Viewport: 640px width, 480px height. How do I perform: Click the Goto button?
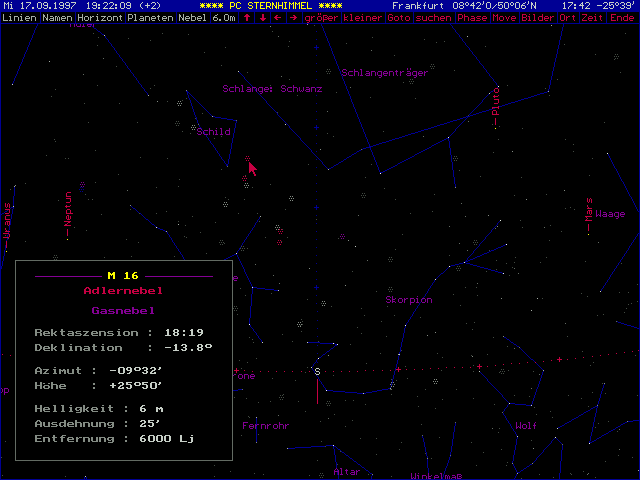(x=399, y=18)
